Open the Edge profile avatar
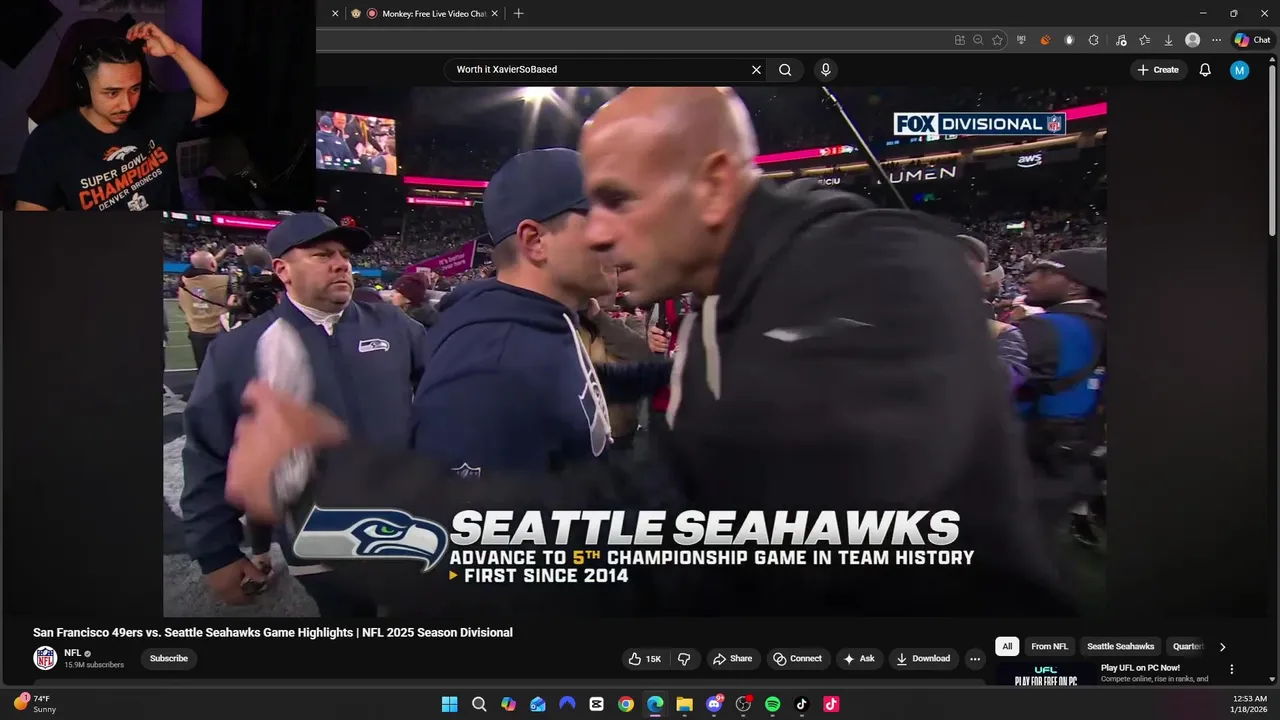 [1192, 40]
